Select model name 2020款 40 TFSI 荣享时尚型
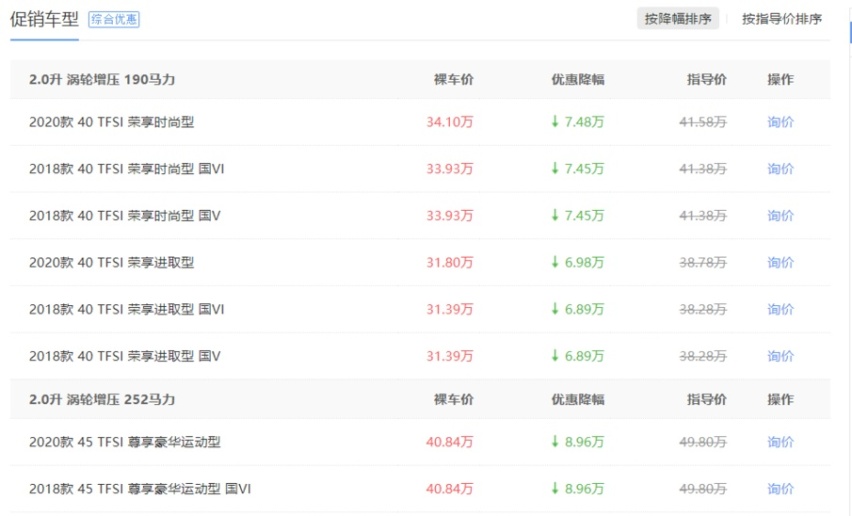852x516 pixels. coord(111,122)
